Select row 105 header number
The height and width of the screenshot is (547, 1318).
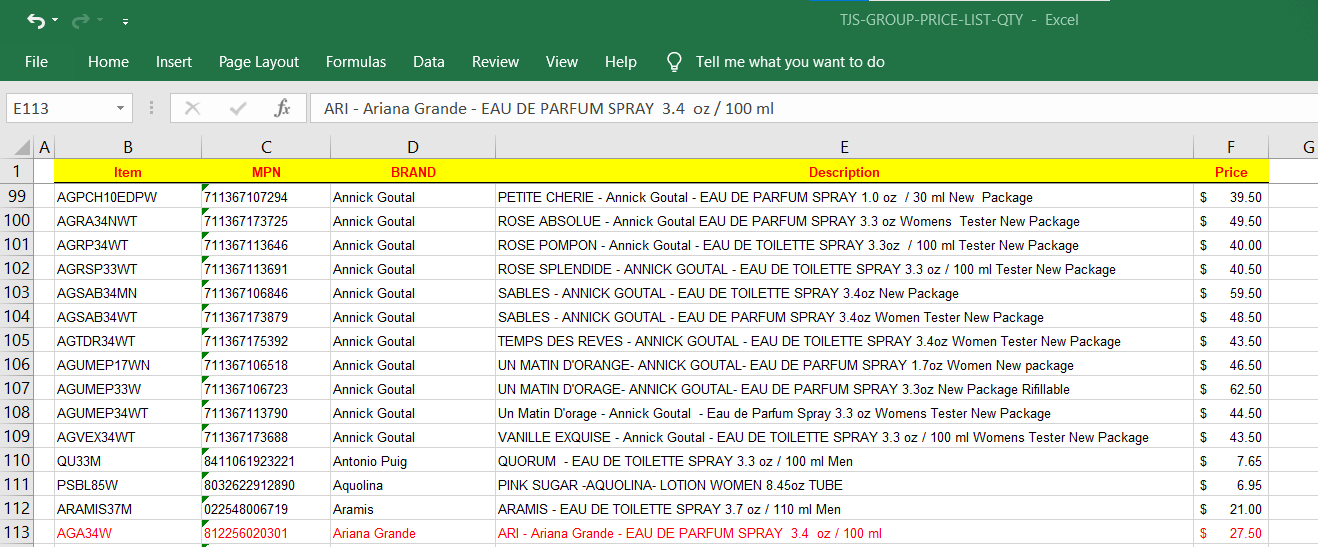pos(17,341)
